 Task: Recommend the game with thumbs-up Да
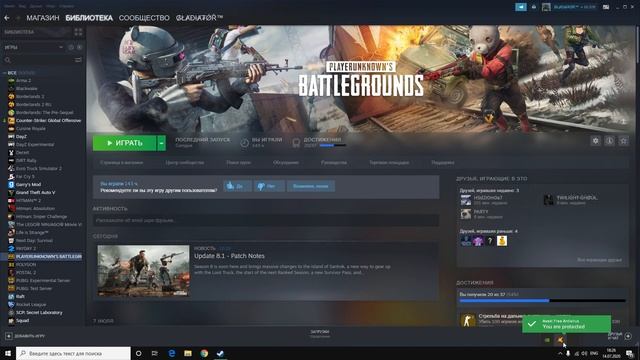point(238,186)
